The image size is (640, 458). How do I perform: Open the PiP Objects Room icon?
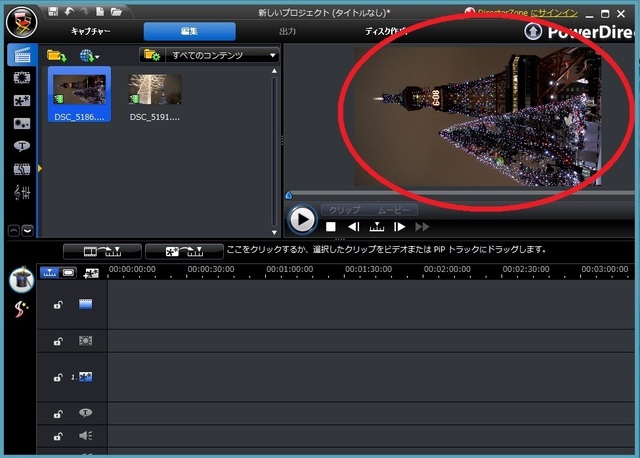[x=22, y=100]
